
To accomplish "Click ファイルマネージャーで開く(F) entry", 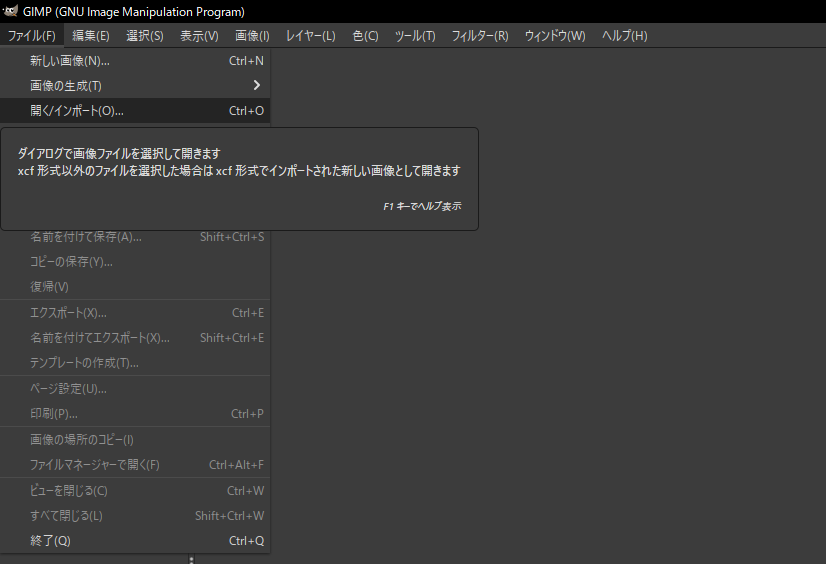I will click(135, 464).
